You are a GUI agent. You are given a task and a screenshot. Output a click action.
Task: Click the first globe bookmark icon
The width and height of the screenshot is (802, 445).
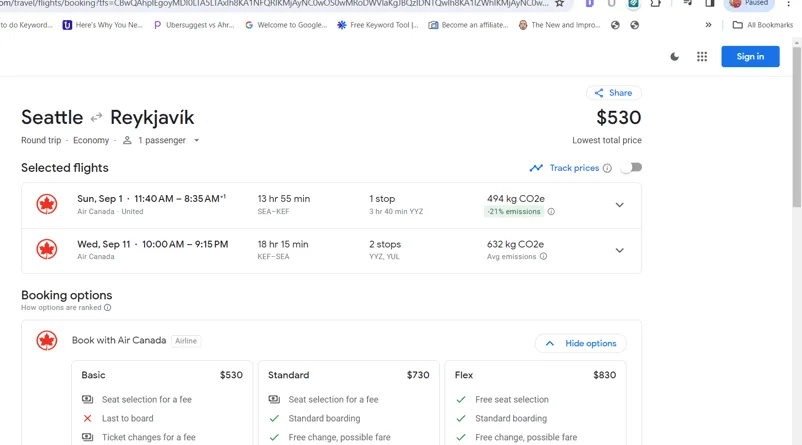615,25
